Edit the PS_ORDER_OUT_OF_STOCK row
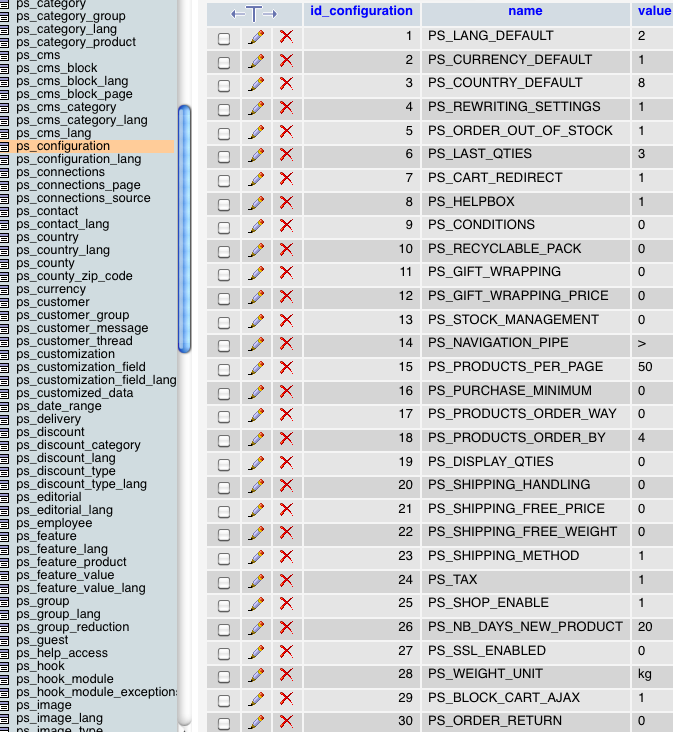This screenshot has height=732, width=673. click(x=256, y=132)
